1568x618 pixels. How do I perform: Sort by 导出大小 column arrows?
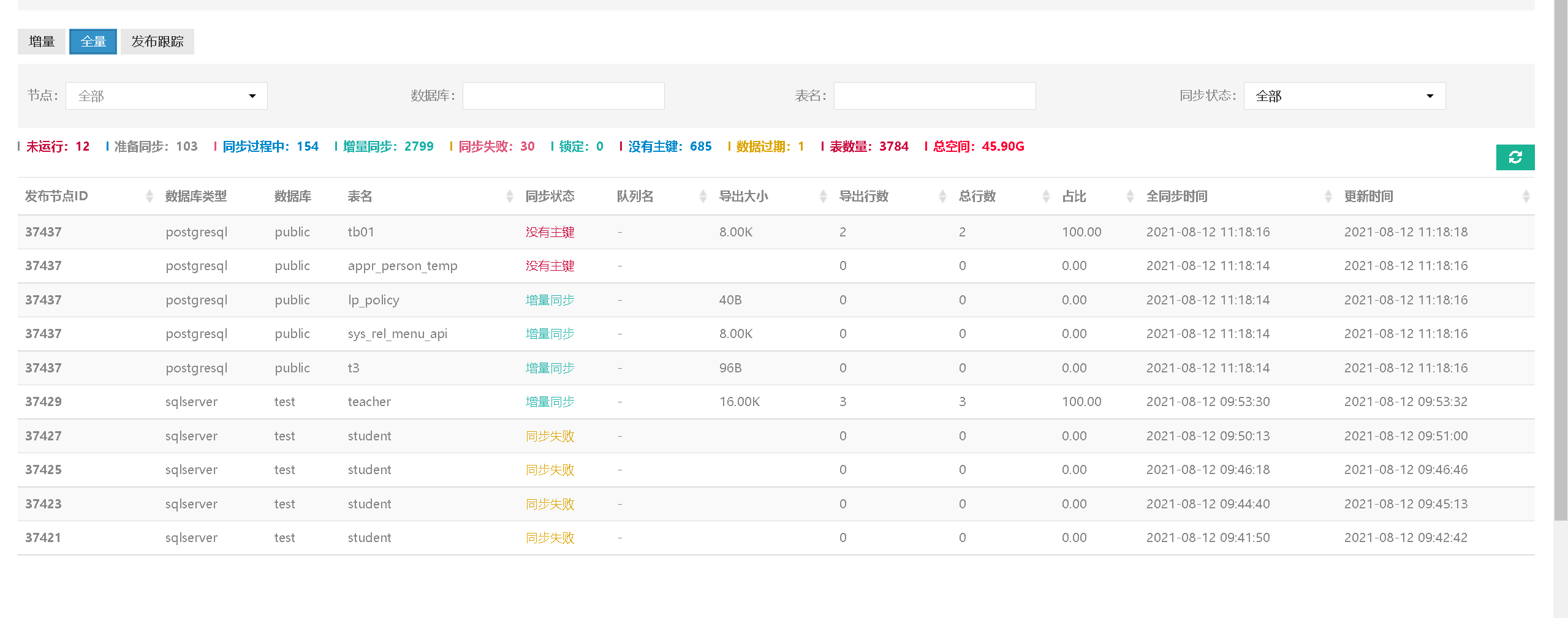tap(823, 196)
